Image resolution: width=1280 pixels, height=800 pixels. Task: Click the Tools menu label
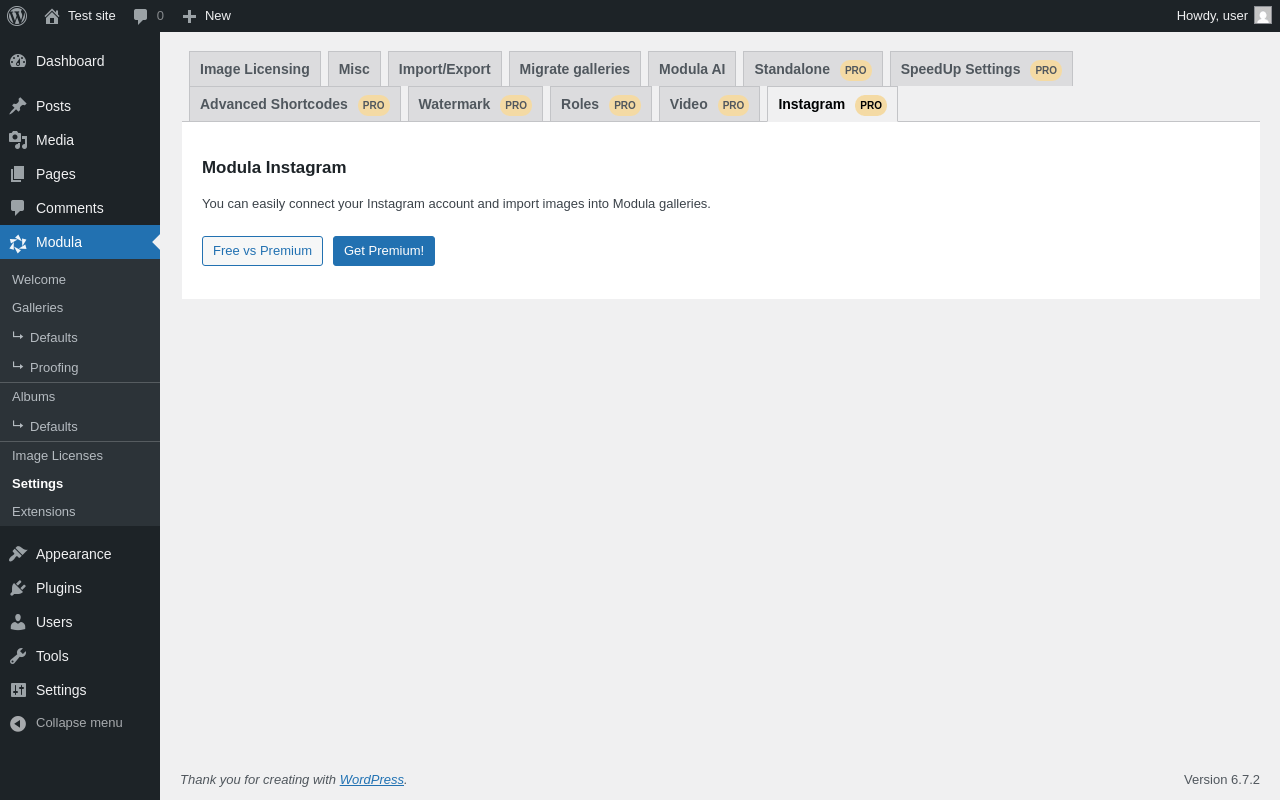click(x=52, y=656)
